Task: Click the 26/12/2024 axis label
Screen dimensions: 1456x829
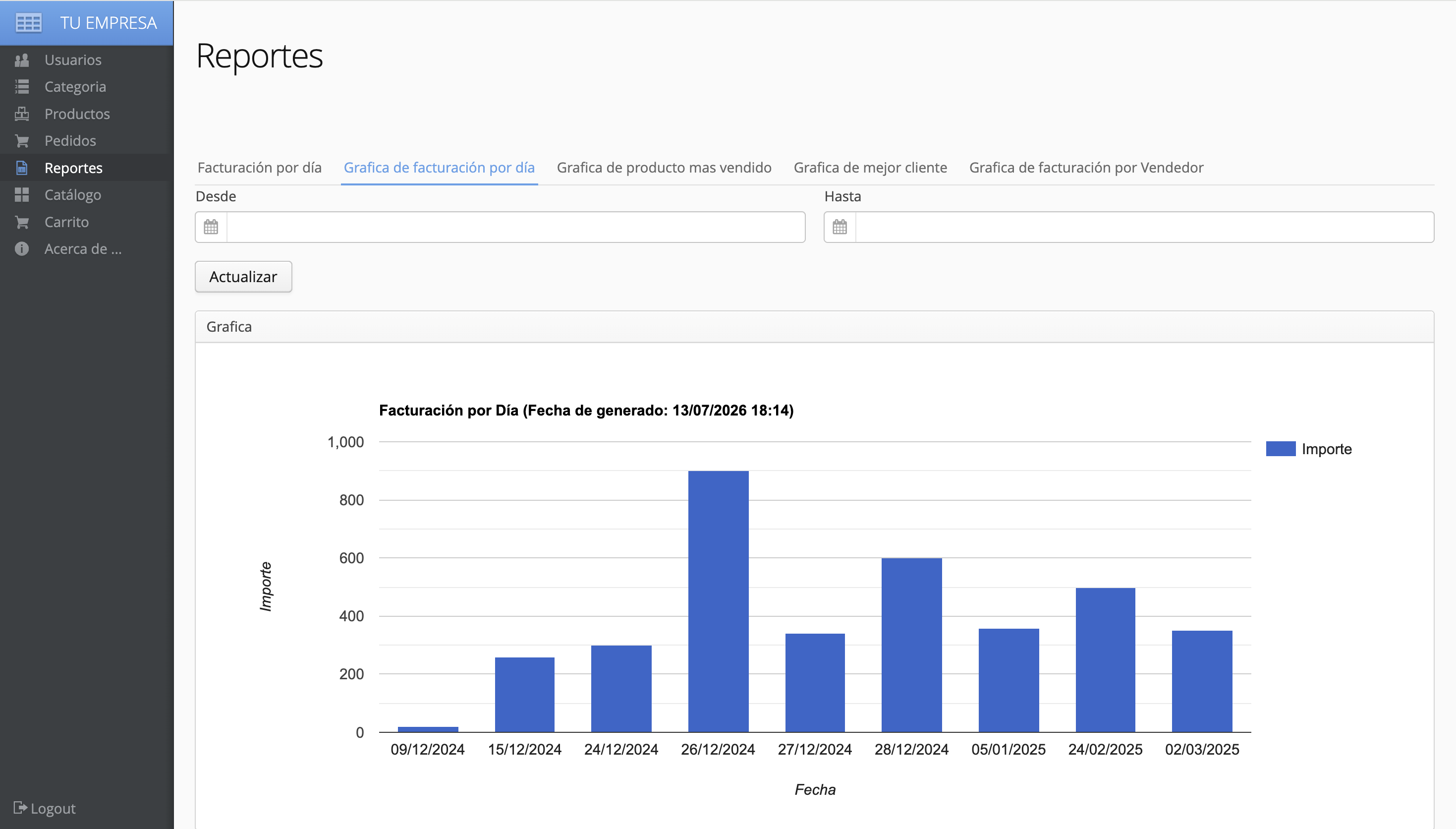Action: click(x=718, y=749)
